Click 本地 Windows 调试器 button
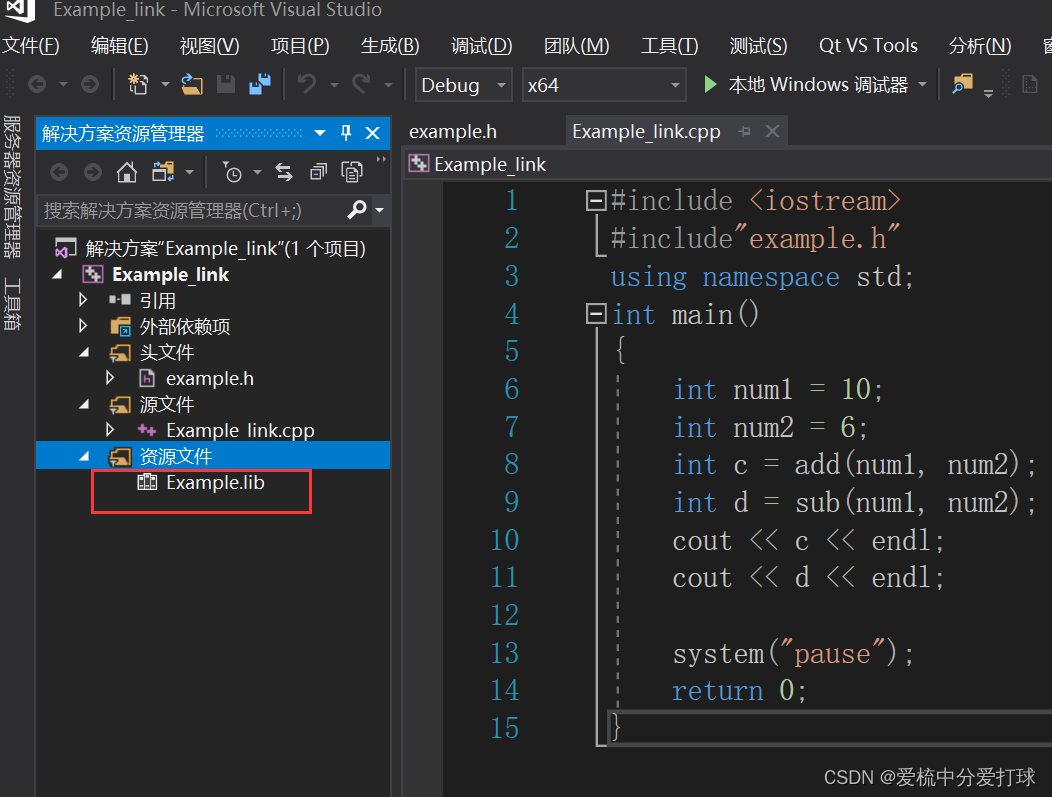 [806, 85]
